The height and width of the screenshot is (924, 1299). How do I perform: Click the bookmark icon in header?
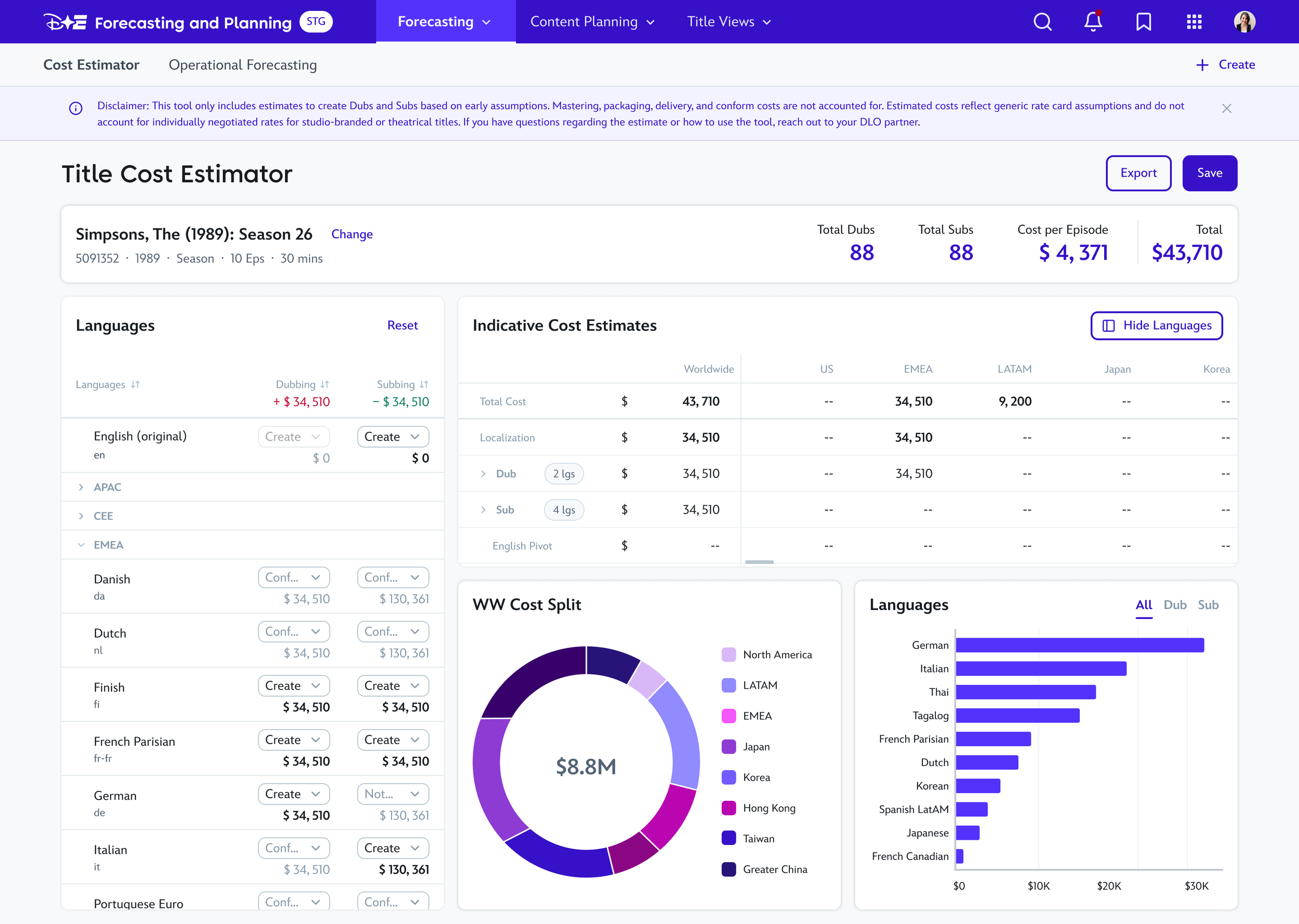1143,22
